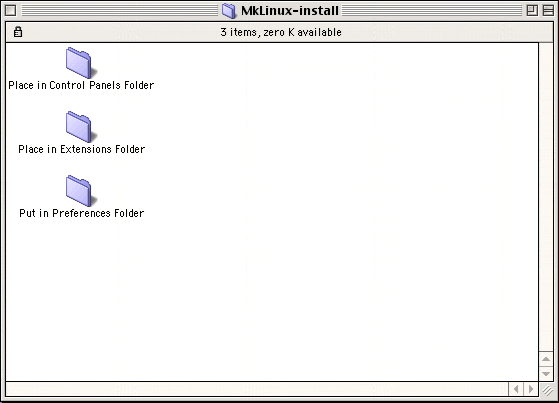Click the vertical scrollbar up arrow

pos(546,359)
